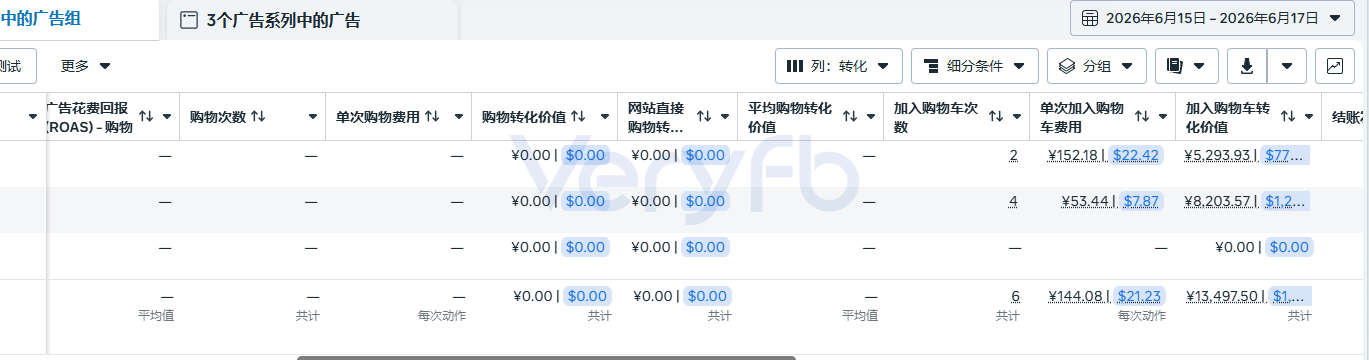
Task: Open the 分组 grouping dropdown
Action: (x=1097, y=66)
